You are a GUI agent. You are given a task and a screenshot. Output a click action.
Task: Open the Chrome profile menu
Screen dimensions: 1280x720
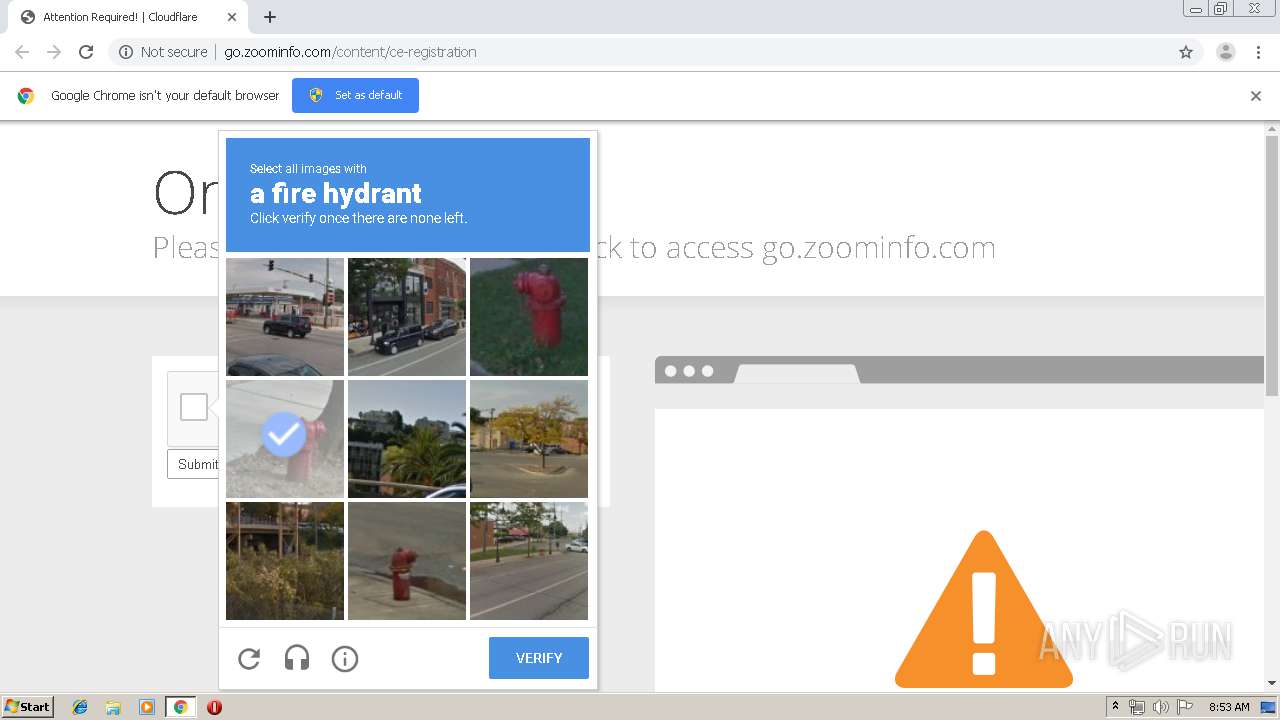1226,52
